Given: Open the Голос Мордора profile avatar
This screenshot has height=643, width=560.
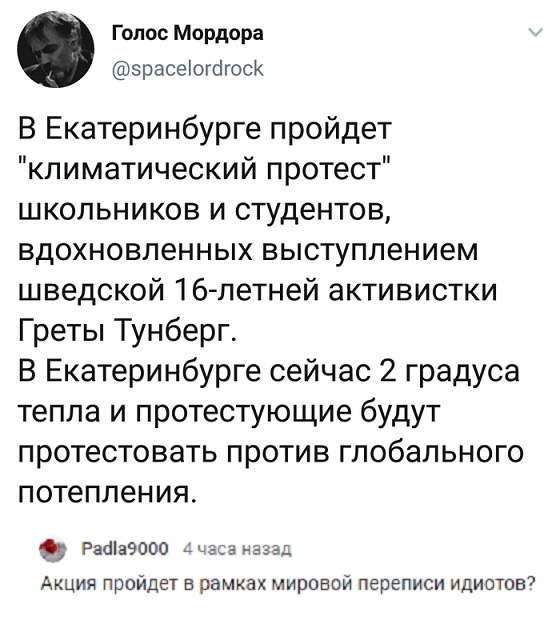Looking at the screenshot, I should (56, 50).
